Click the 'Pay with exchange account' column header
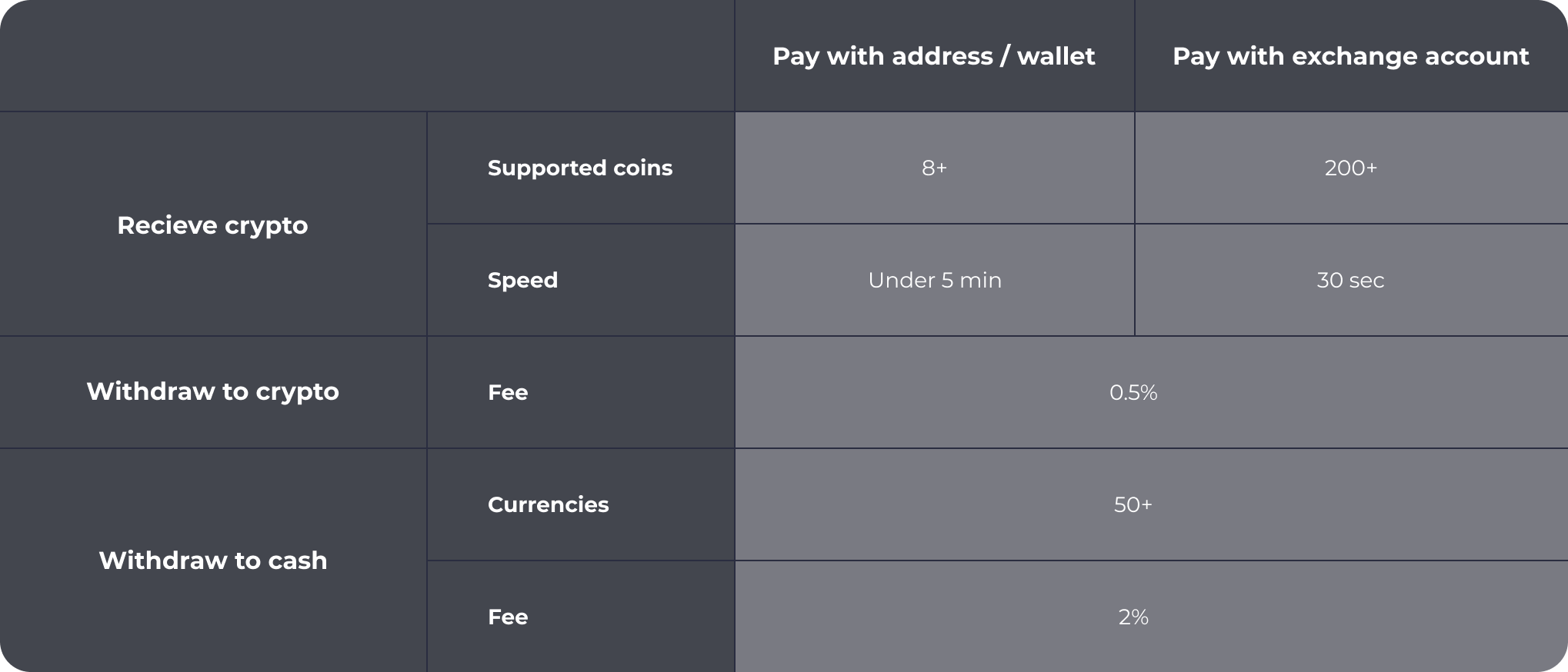This screenshot has width=1568, height=672. 1350,56
